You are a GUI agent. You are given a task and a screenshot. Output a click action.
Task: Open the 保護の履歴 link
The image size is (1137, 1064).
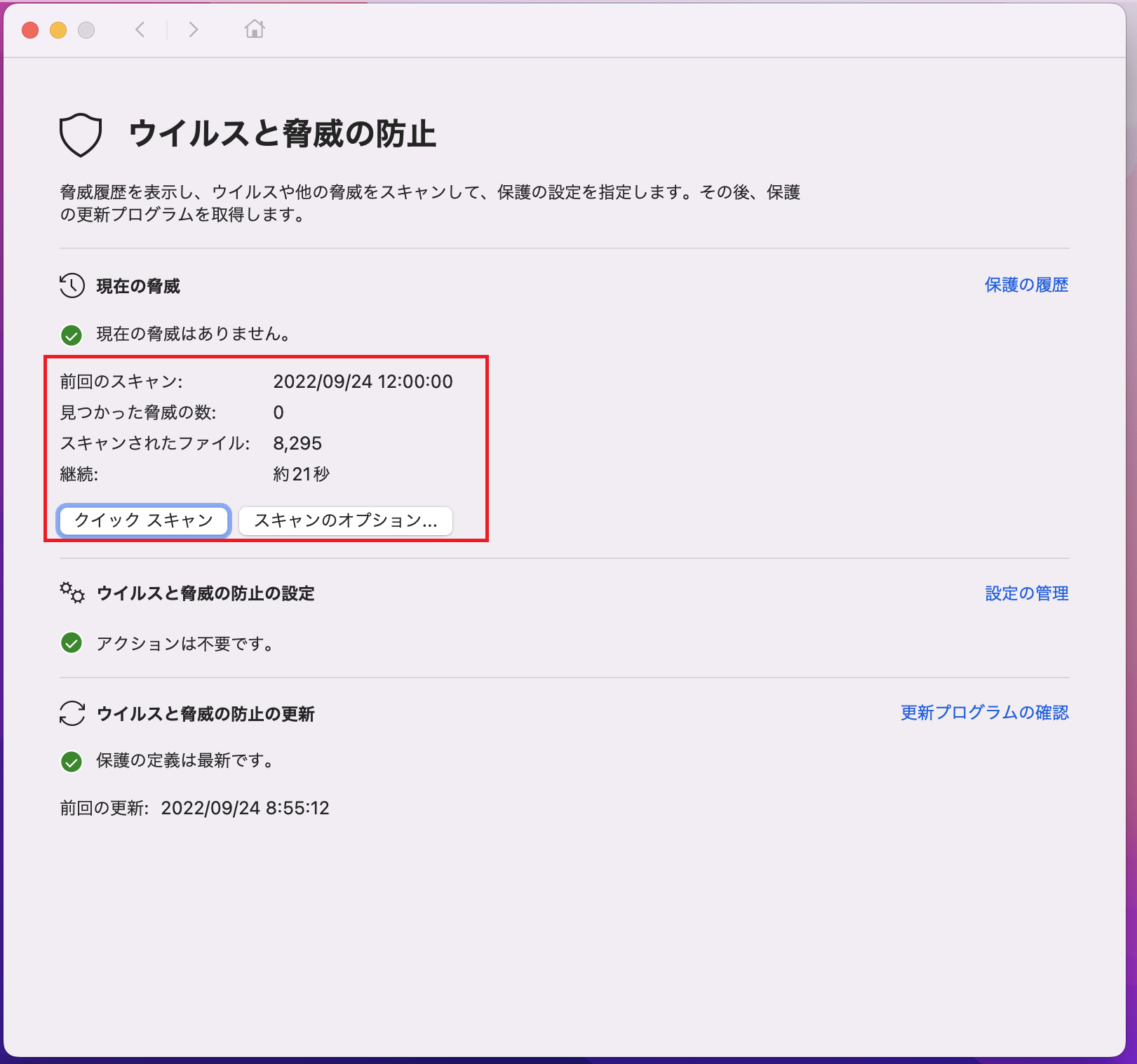pos(1026,285)
